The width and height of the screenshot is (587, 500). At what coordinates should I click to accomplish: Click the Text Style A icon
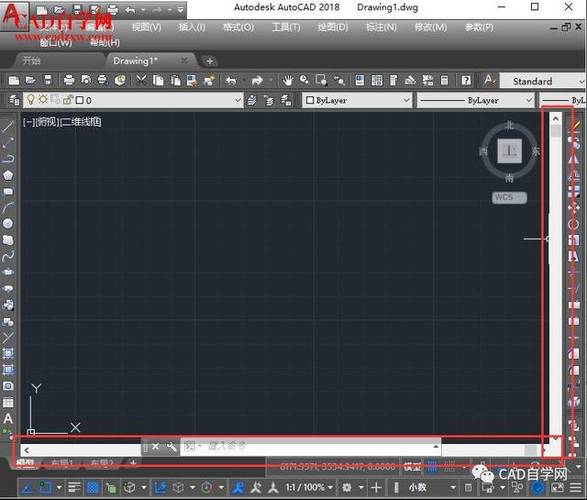(489, 80)
